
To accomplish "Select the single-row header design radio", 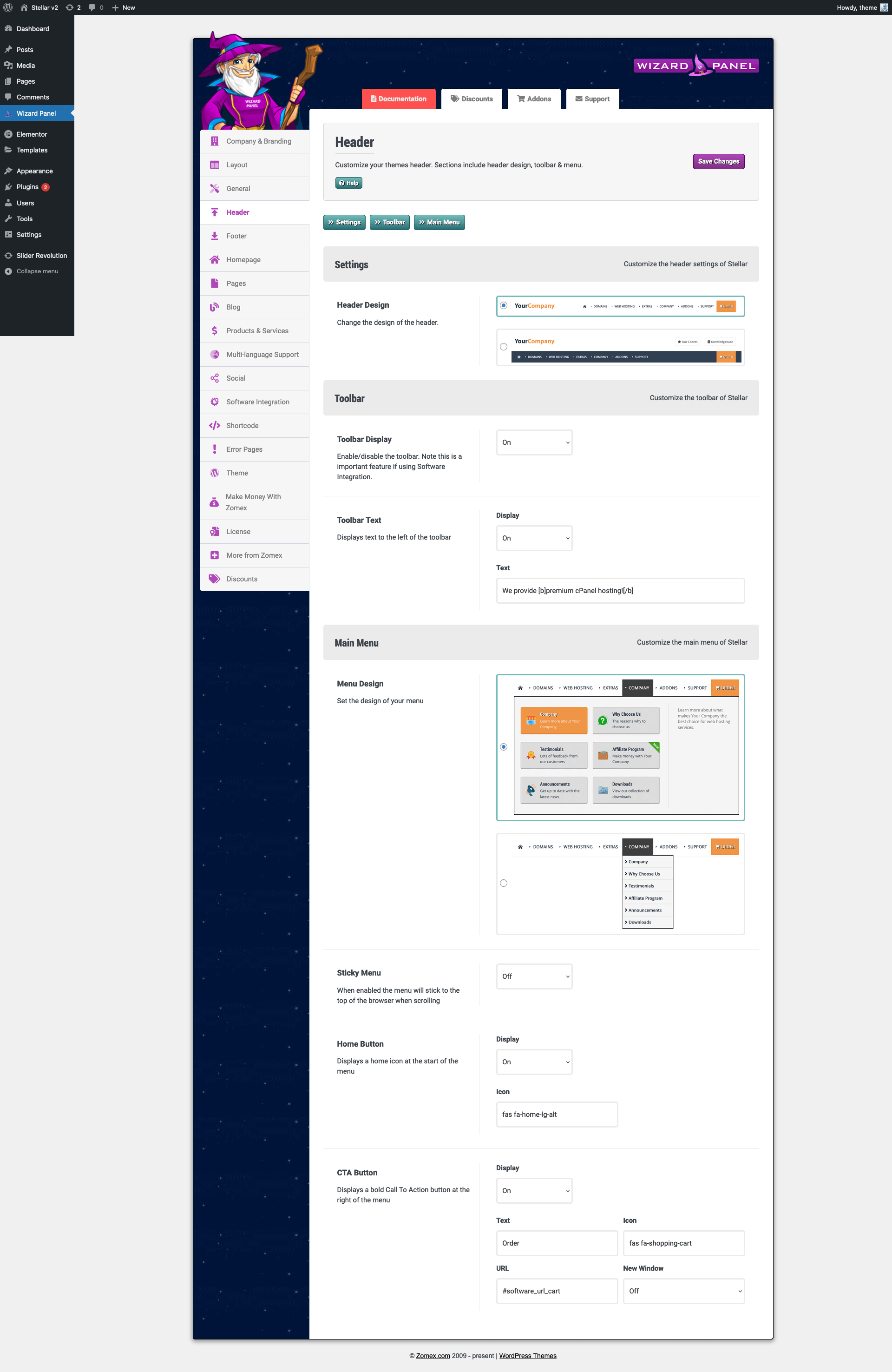I will coord(504,305).
